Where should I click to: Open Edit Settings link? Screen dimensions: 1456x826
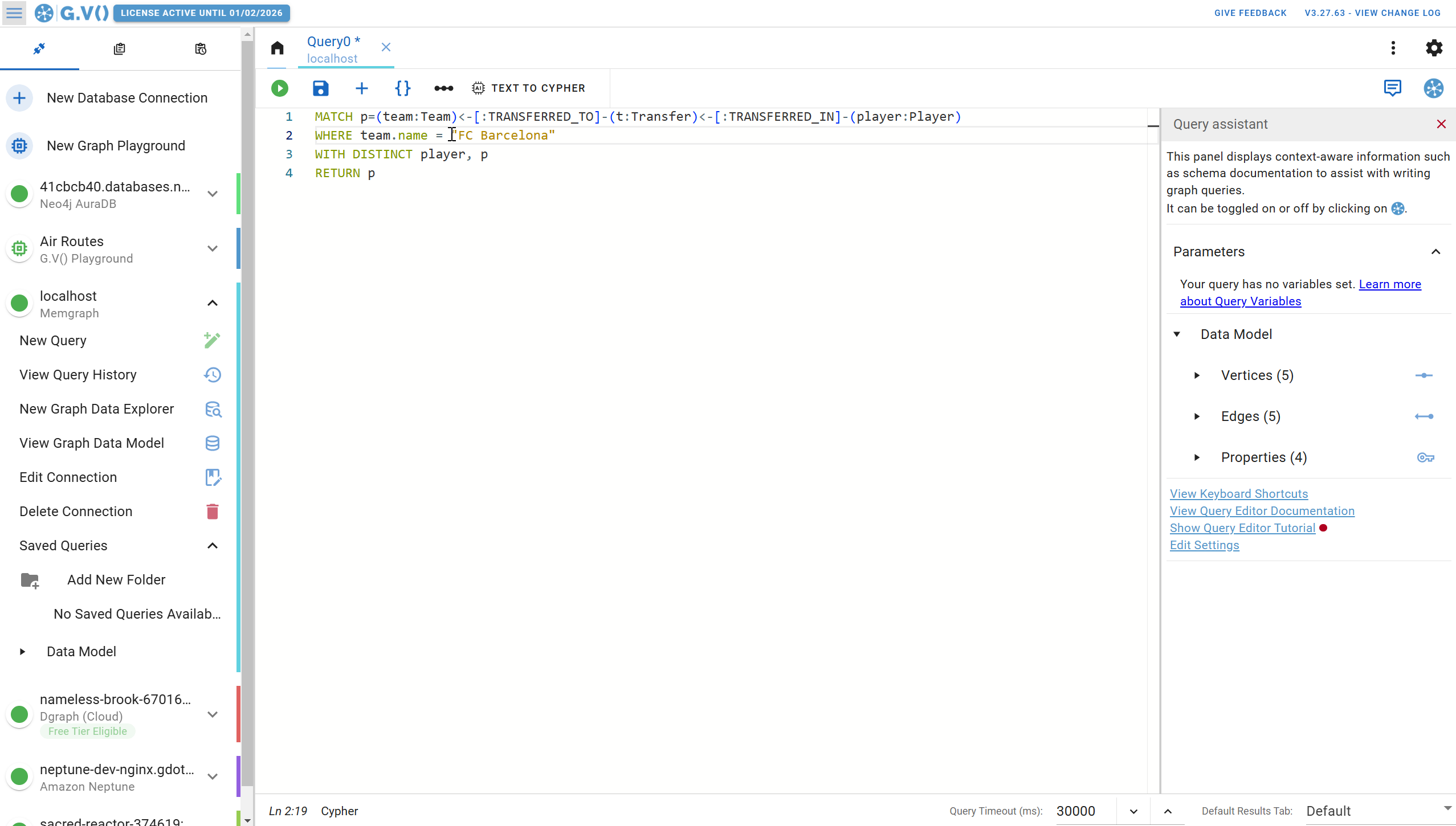point(1204,545)
